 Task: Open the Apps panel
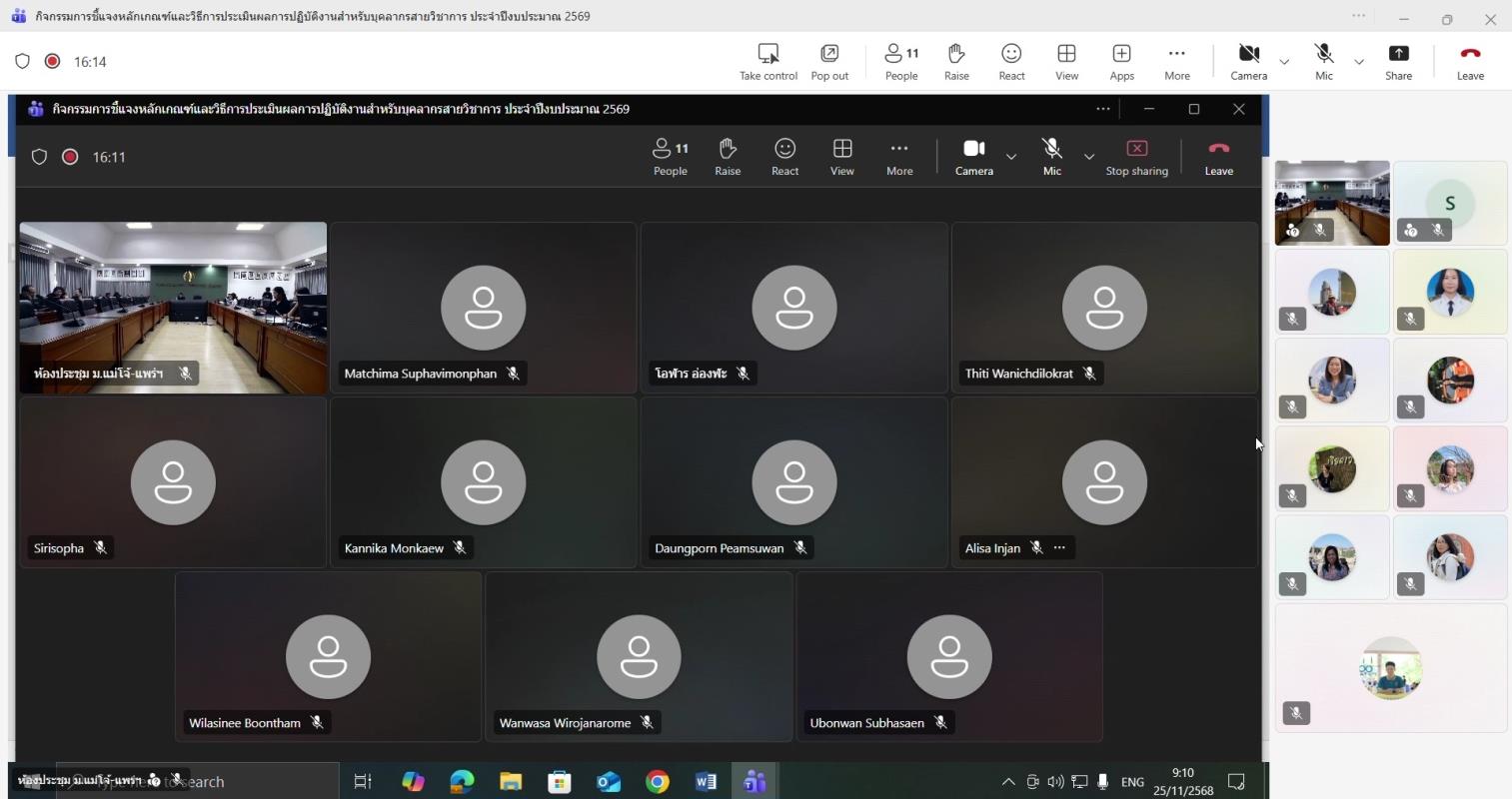point(1121,61)
